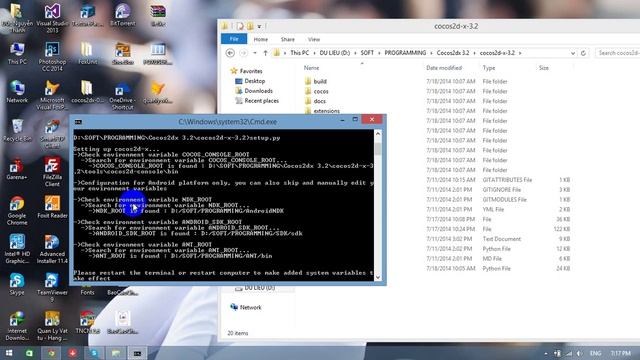Open Home tab in Explorer ribbon
This screenshot has height=360, width=640.
260,39
